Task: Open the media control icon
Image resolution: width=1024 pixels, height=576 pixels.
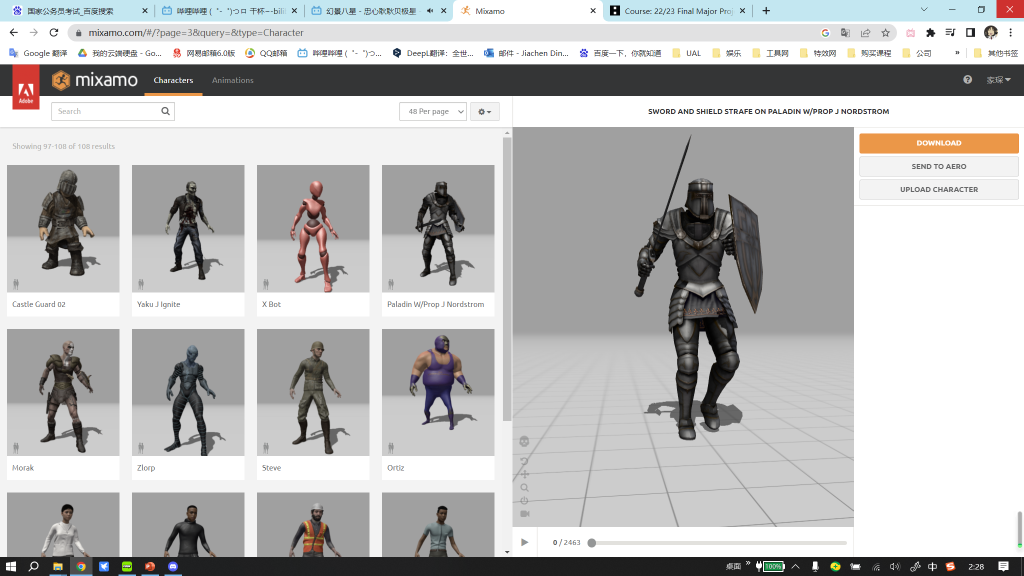Action: click(950, 33)
